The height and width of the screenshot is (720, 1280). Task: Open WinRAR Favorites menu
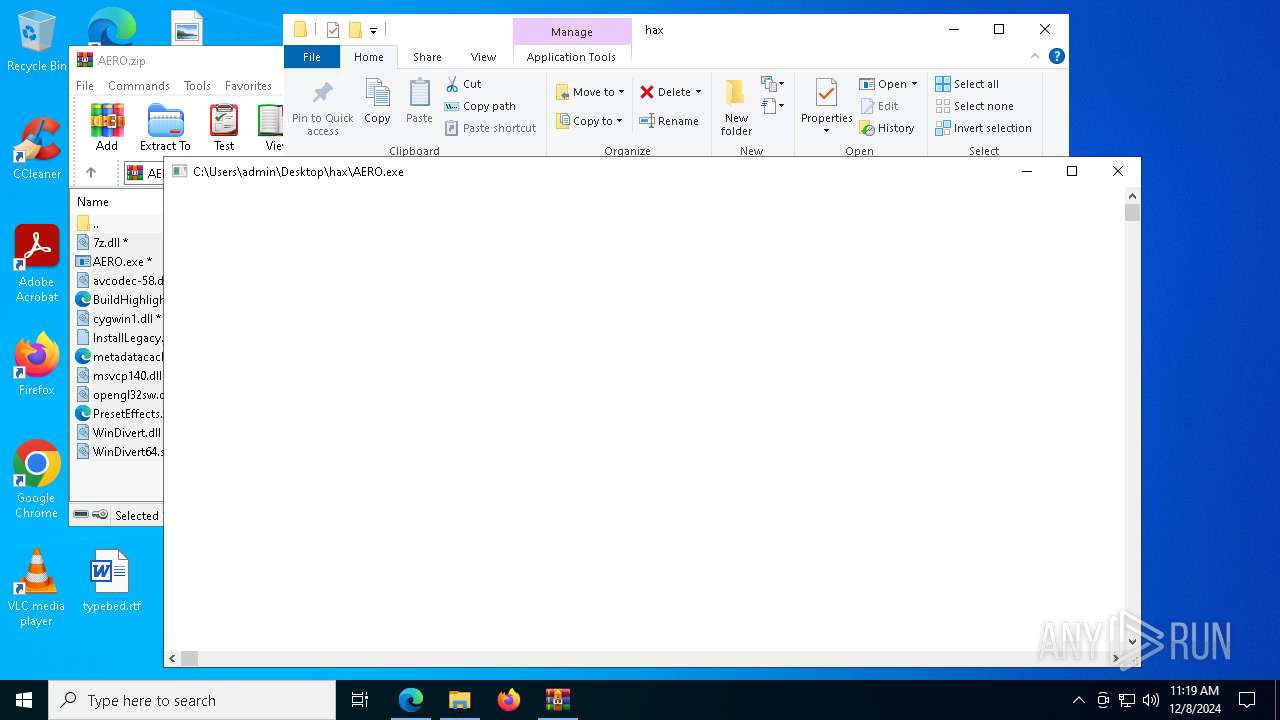[248, 86]
